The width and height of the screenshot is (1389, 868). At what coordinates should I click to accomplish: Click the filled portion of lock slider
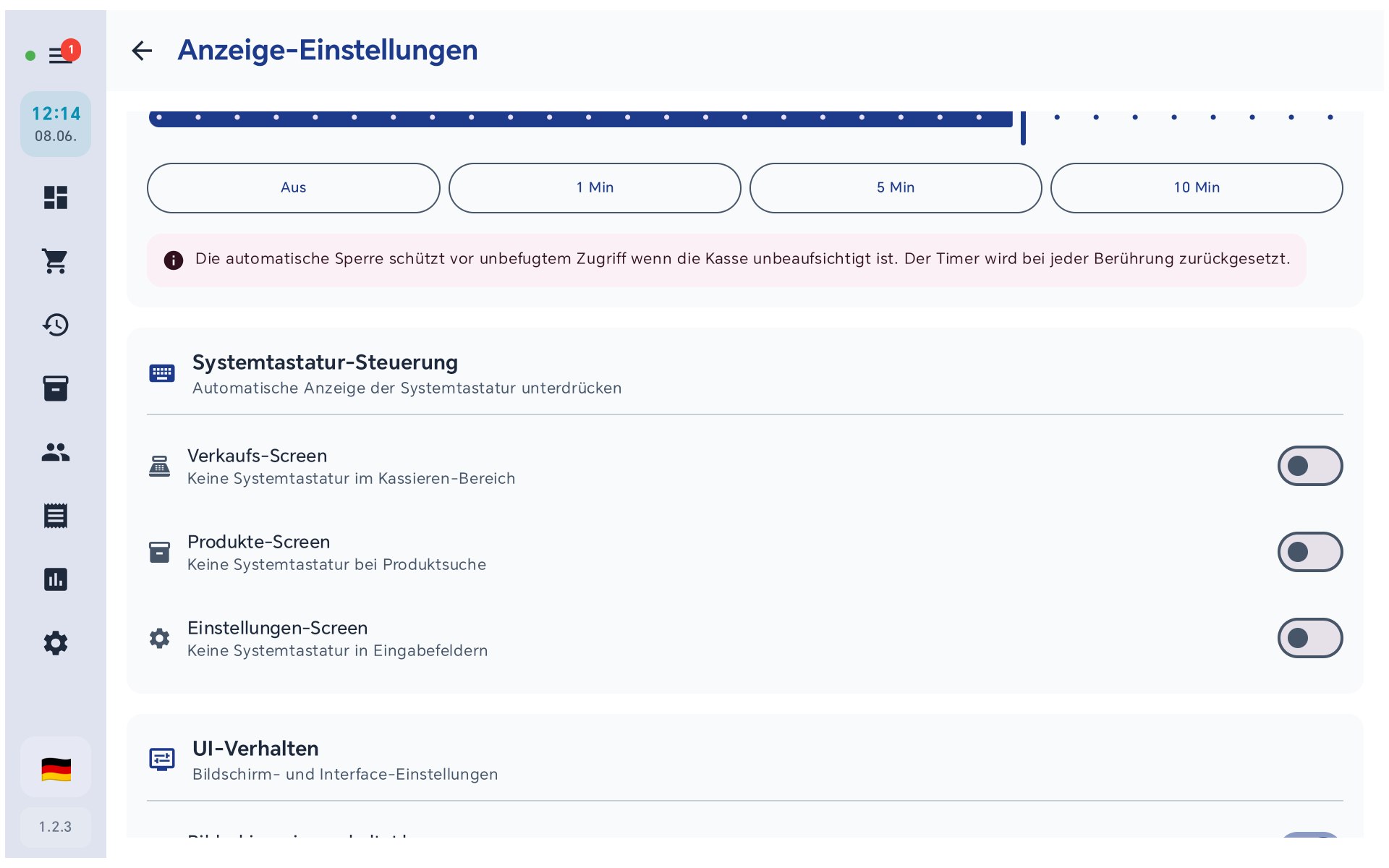[x=580, y=118]
